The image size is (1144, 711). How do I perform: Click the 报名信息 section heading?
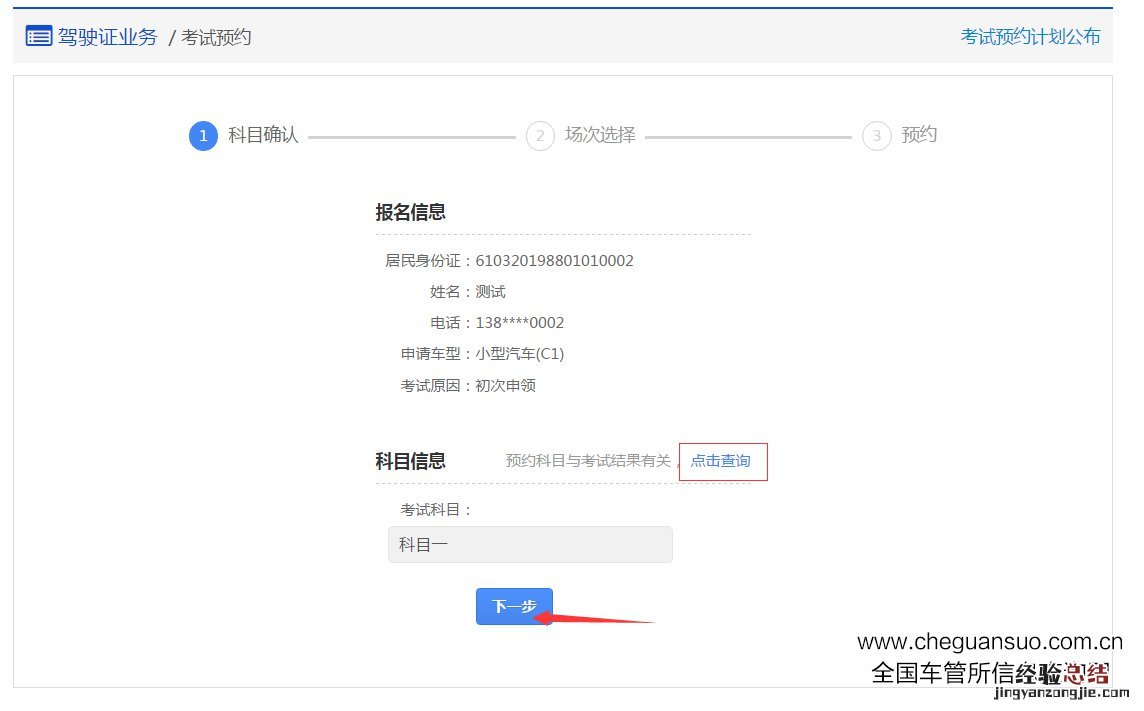(410, 212)
